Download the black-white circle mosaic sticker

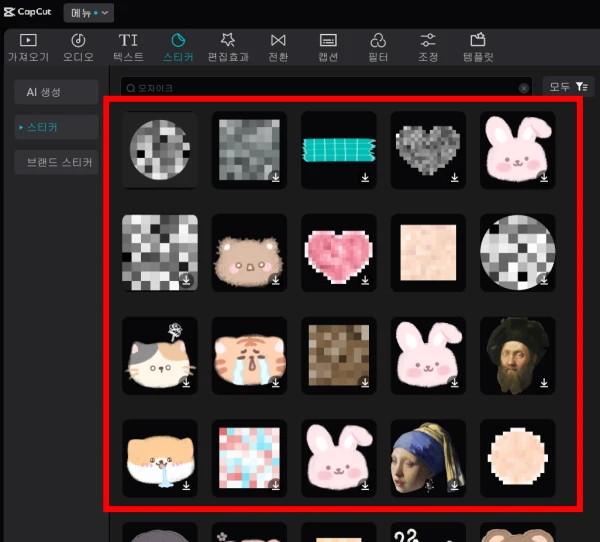coord(544,280)
